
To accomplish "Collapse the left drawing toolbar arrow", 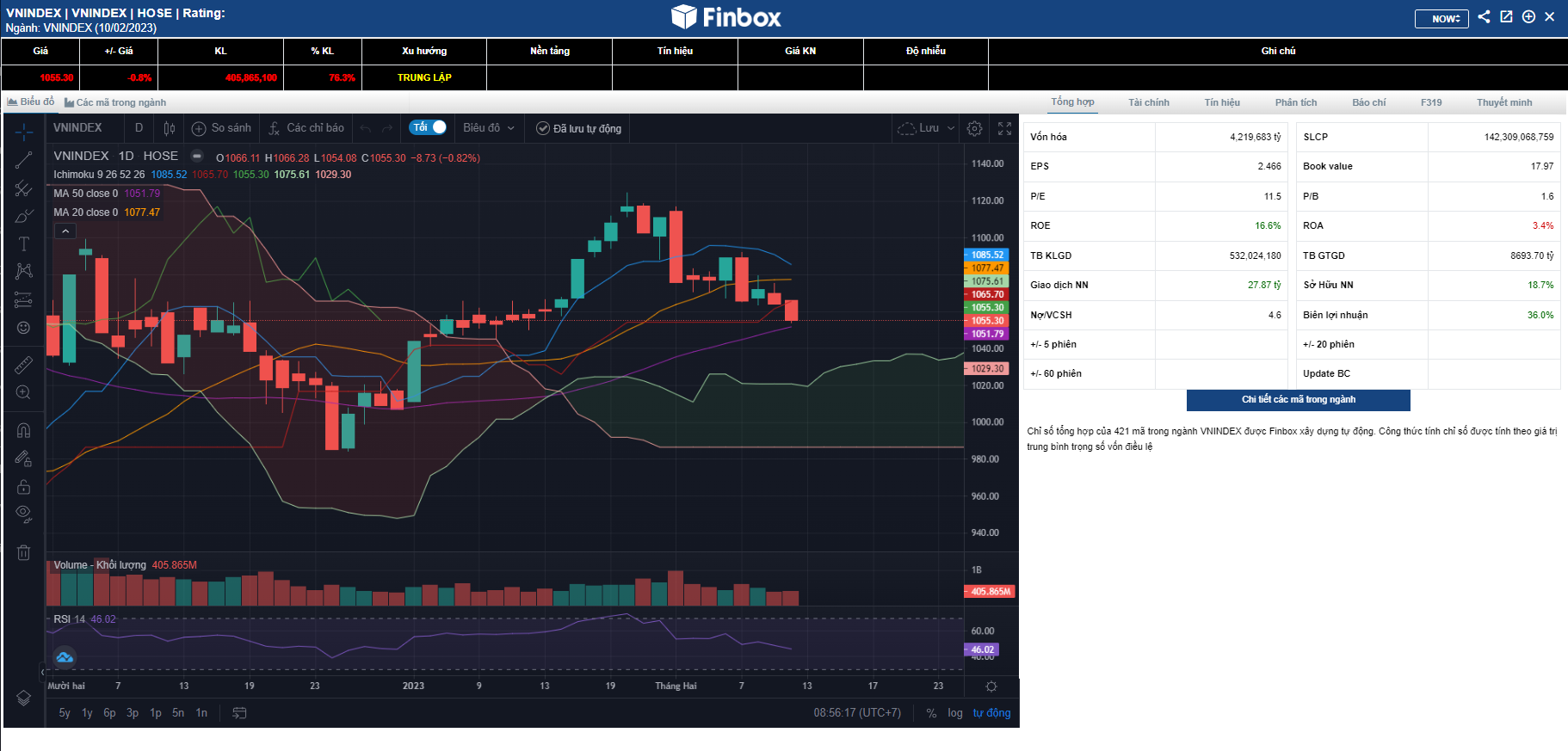I will coord(42,672).
